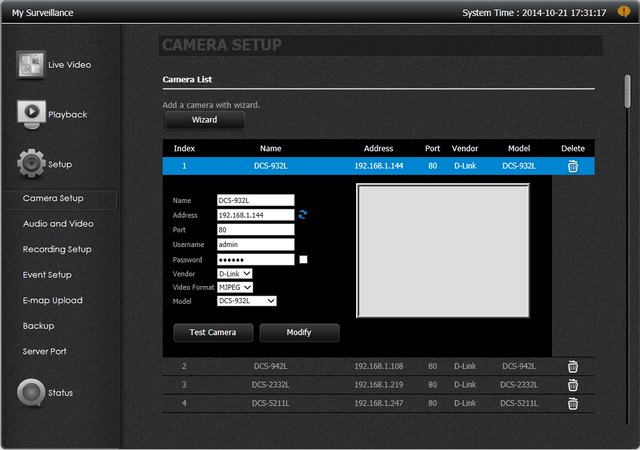Viewport: 640px width, 450px height.
Task: Click the Address column header
Action: tap(378, 149)
